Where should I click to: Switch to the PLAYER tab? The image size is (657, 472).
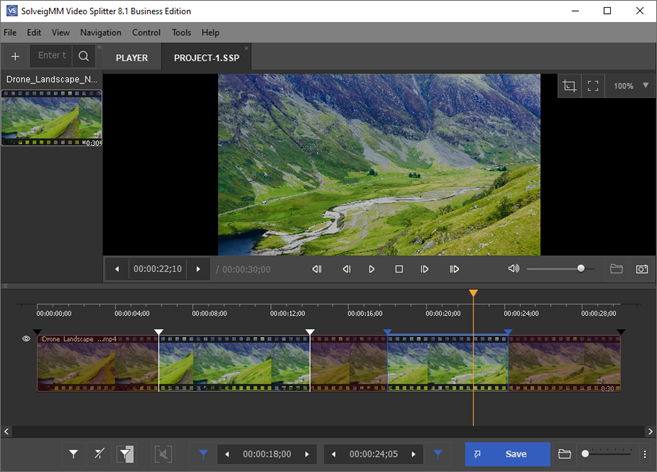coord(132,58)
